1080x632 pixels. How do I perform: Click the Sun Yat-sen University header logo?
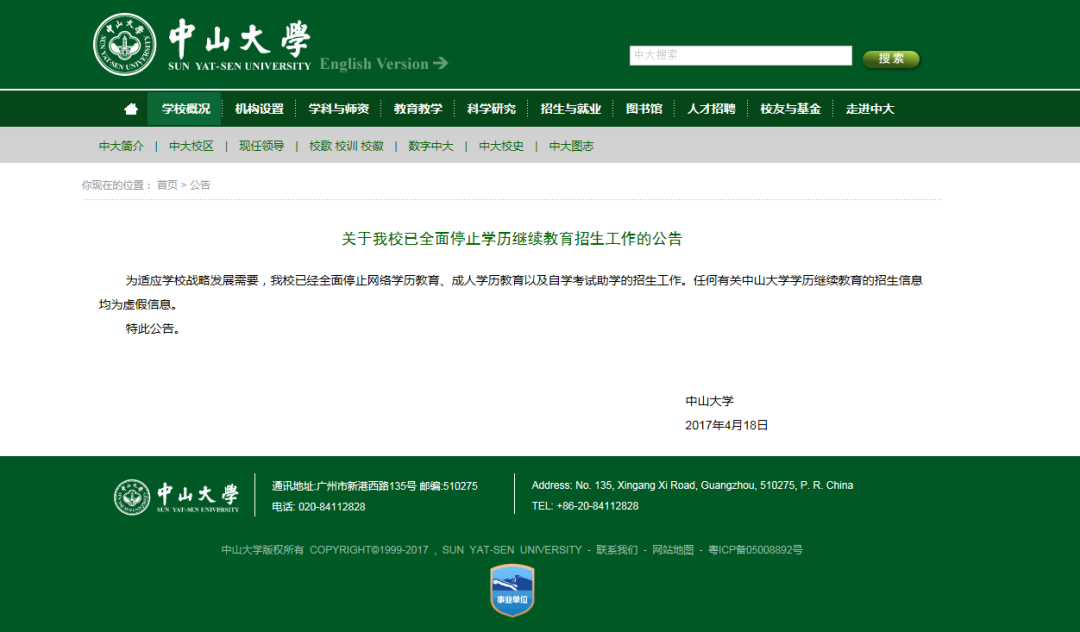(202, 45)
